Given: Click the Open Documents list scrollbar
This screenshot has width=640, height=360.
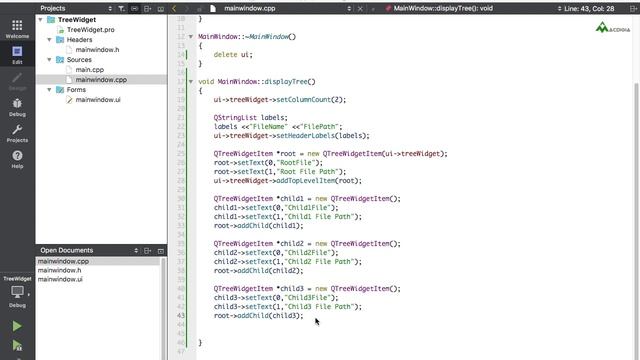Looking at the screenshot, I should 164,309.
